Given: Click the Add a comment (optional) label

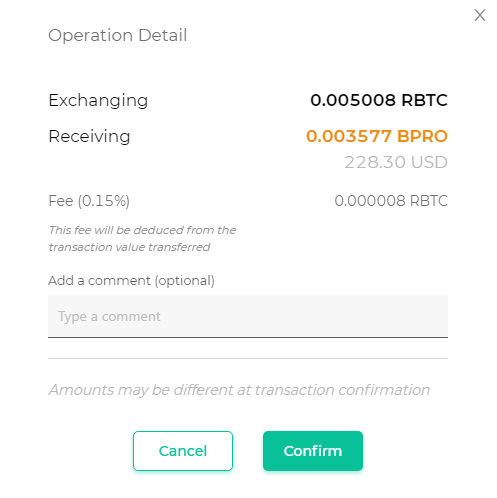Looking at the screenshot, I should [x=131, y=281].
